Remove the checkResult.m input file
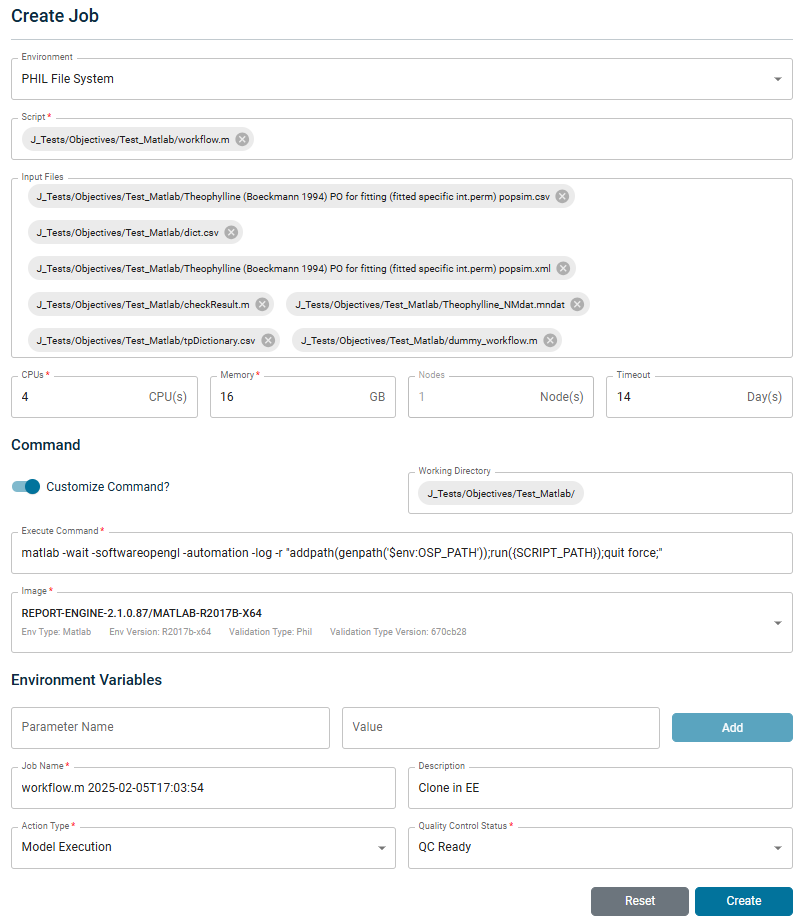The height and width of the screenshot is (921, 803). click(x=261, y=305)
